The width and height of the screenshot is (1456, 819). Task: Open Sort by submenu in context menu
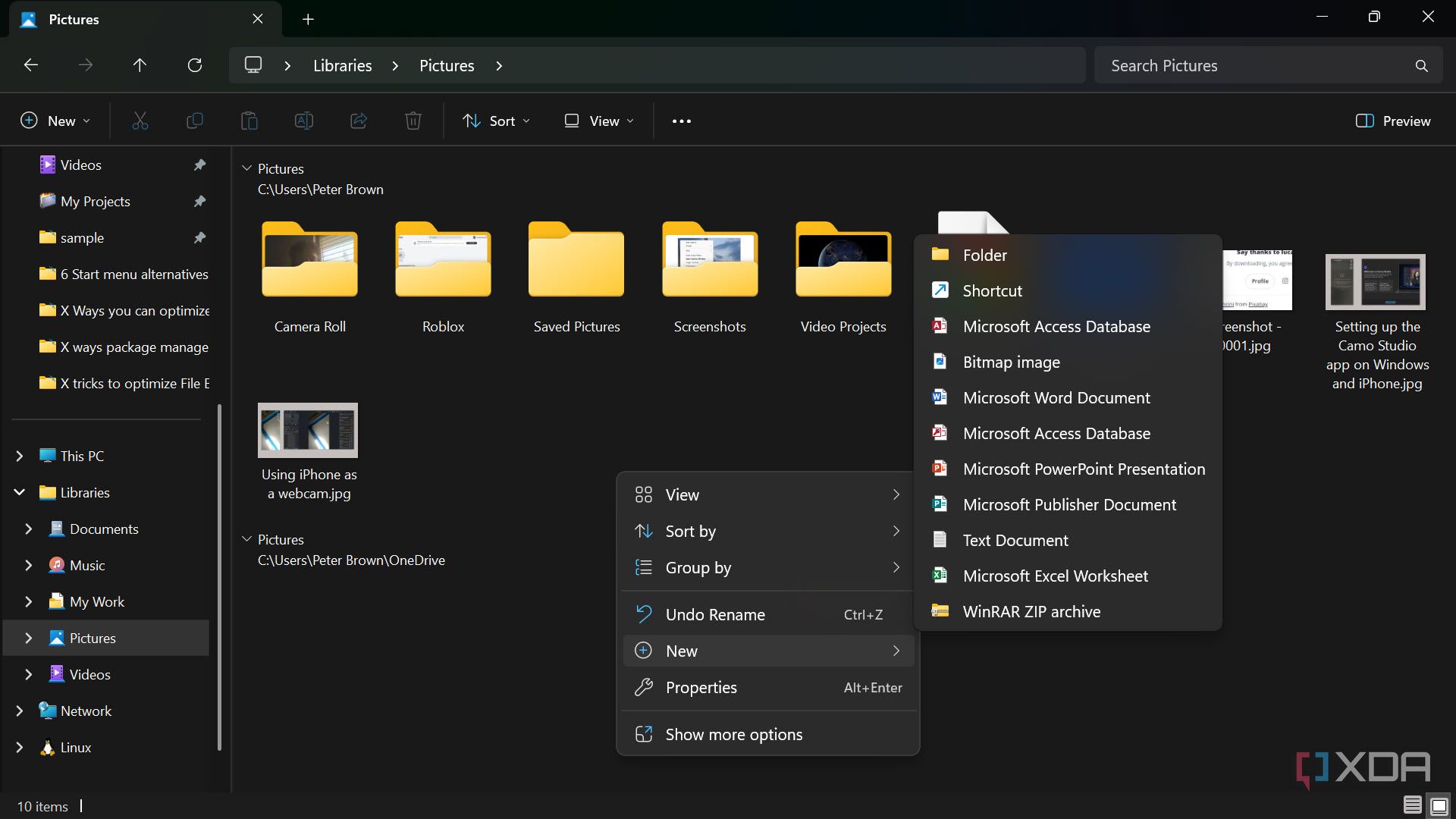(768, 531)
